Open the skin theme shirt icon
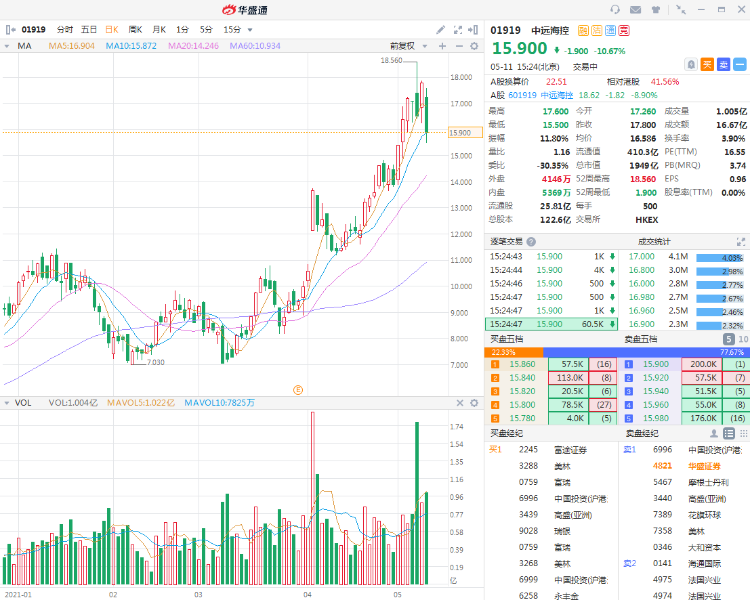Image resolution: width=750 pixels, height=600 pixels. pyautogui.click(x=654, y=9)
